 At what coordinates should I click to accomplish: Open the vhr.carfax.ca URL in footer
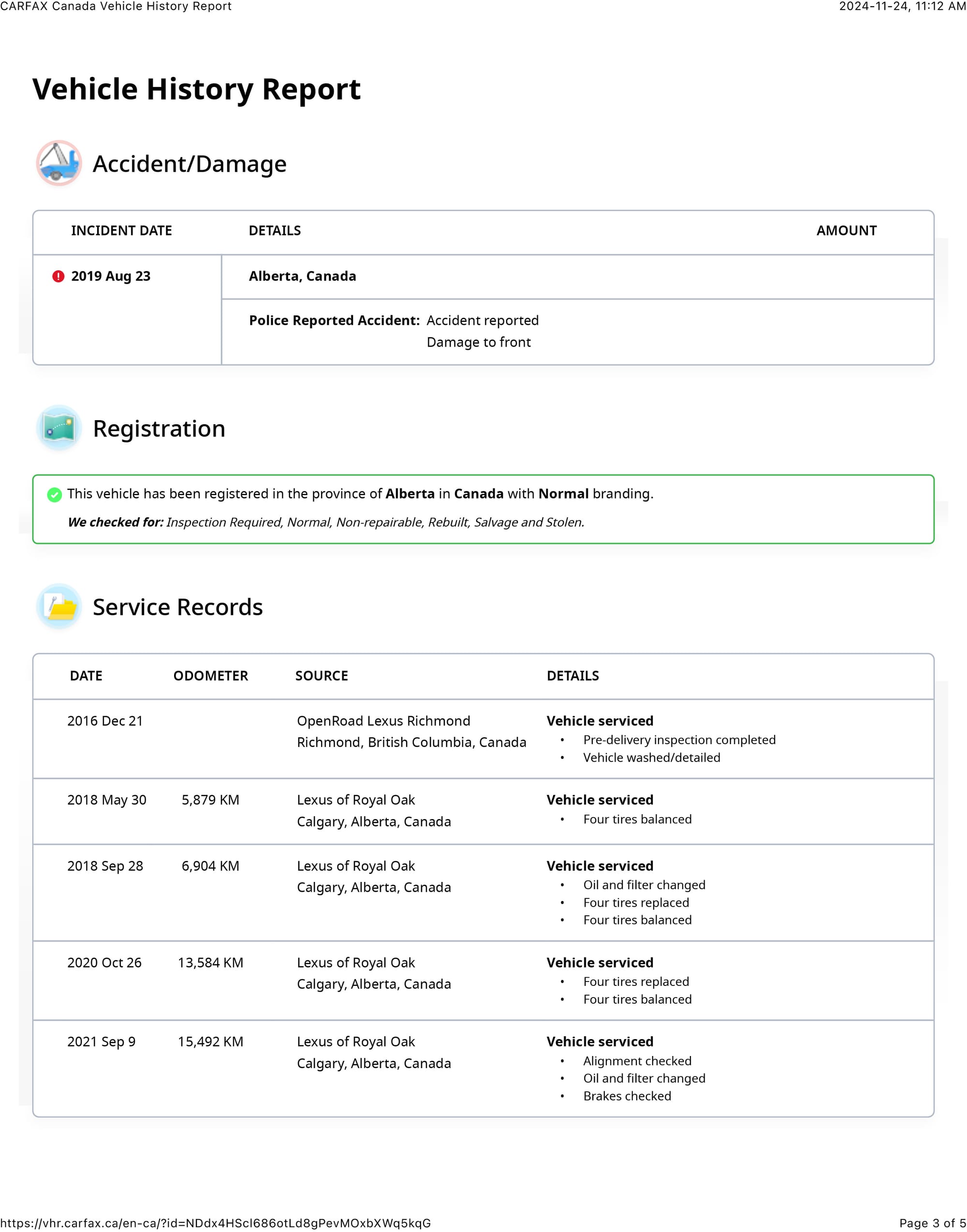[x=216, y=1223]
